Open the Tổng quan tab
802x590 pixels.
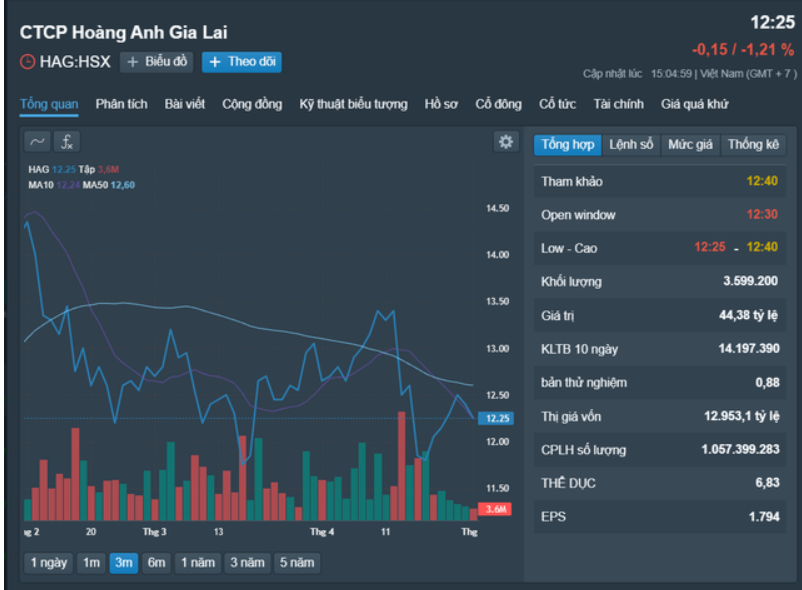click(49, 104)
